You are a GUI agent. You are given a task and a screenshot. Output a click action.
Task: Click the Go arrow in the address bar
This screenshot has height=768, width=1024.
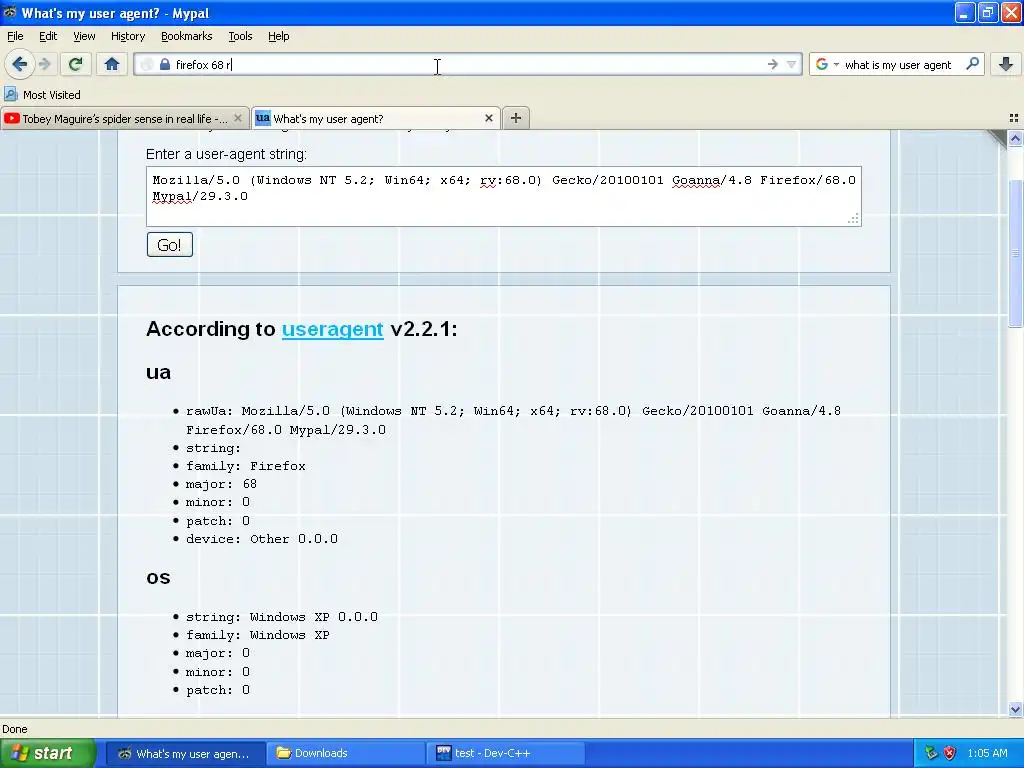coord(773,64)
